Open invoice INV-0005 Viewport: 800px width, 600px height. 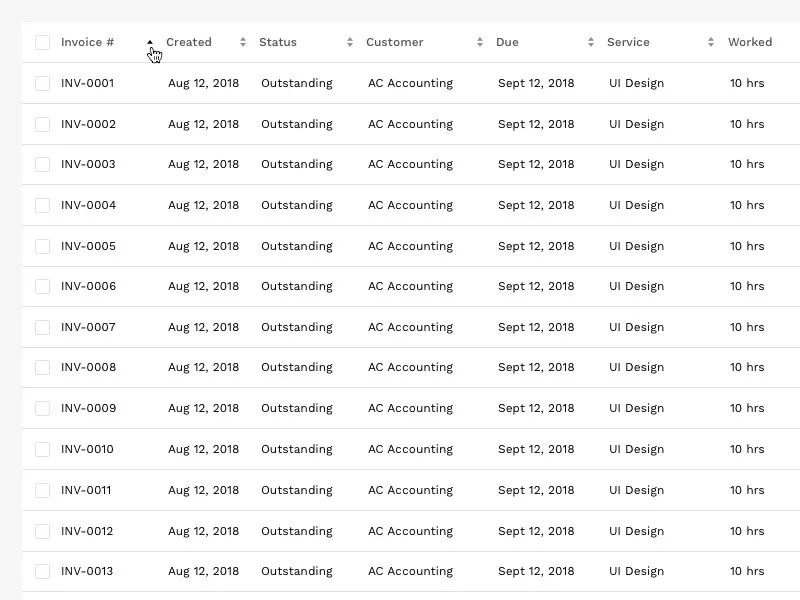88,246
